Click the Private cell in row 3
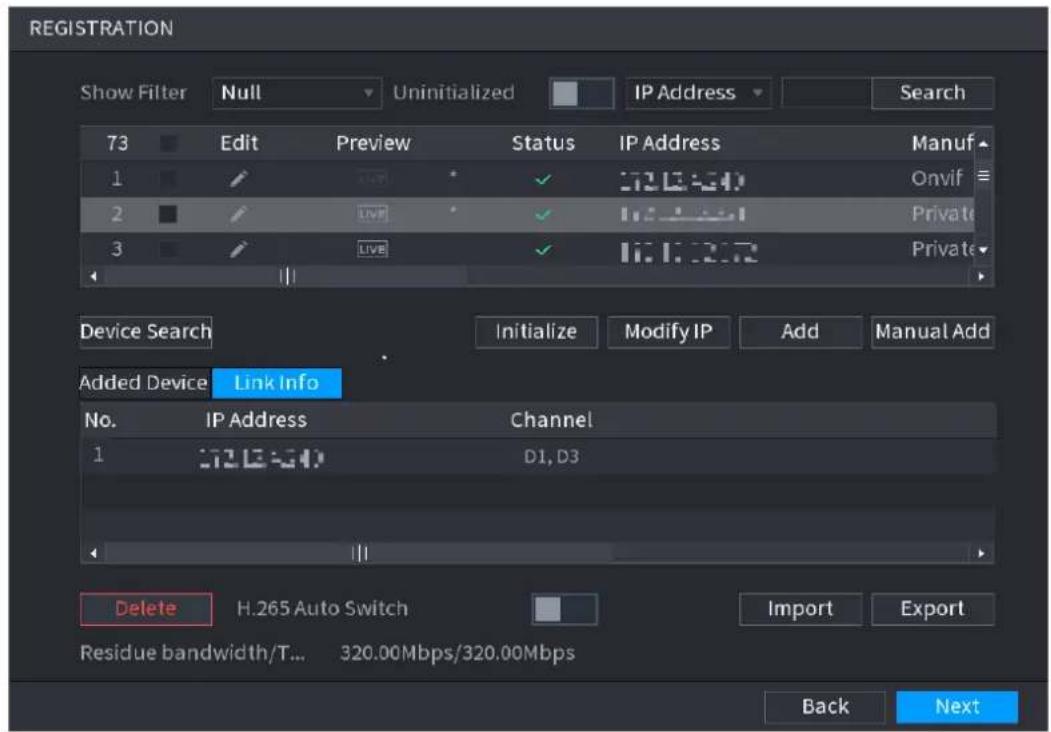Screen dimensions: 1051x732 pyautogui.click(x=942, y=249)
